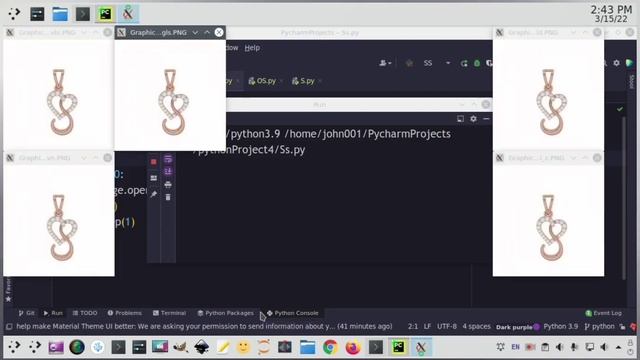The width and height of the screenshot is (640, 360).
Task: Open the Git tool window
Action: click(x=27, y=313)
